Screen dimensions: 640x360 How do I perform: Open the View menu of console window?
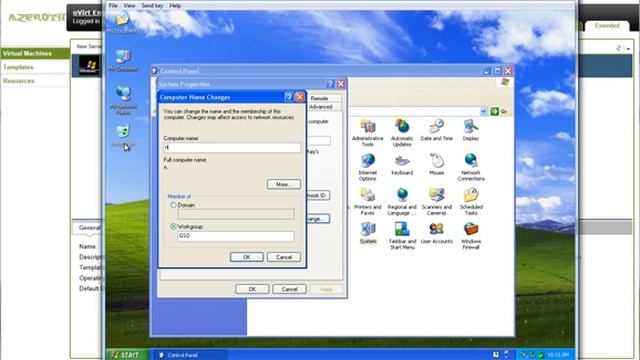pos(129,5)
